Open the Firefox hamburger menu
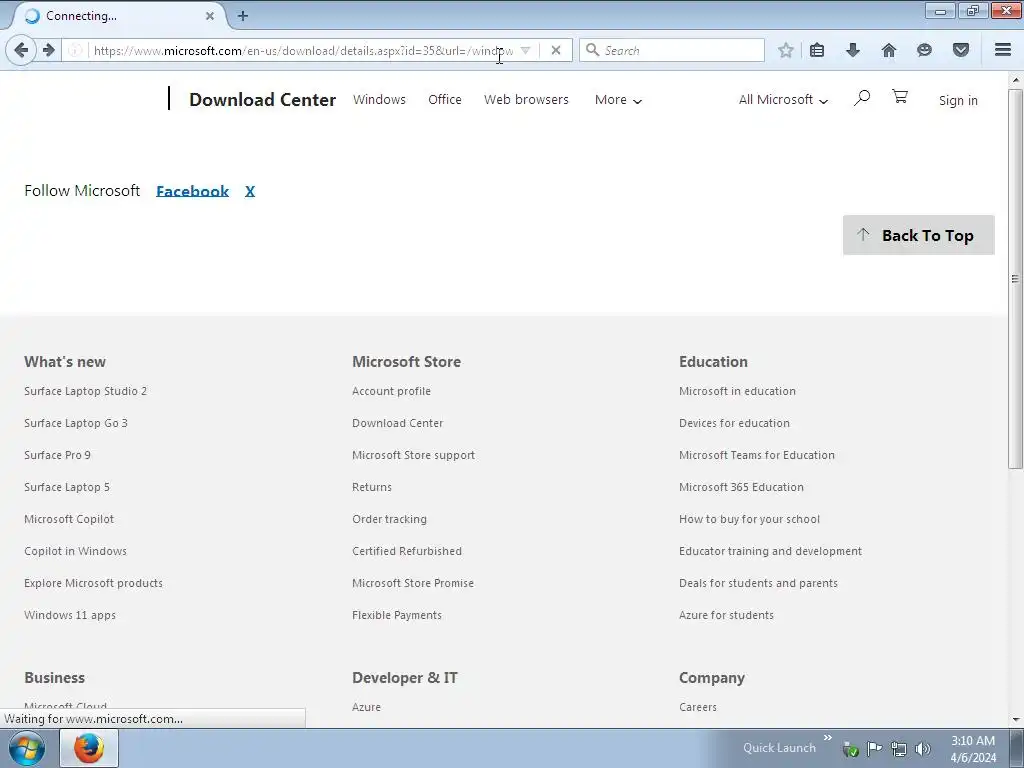The height and width of the screenshot is (768, 1024). tap(1003, 50)
